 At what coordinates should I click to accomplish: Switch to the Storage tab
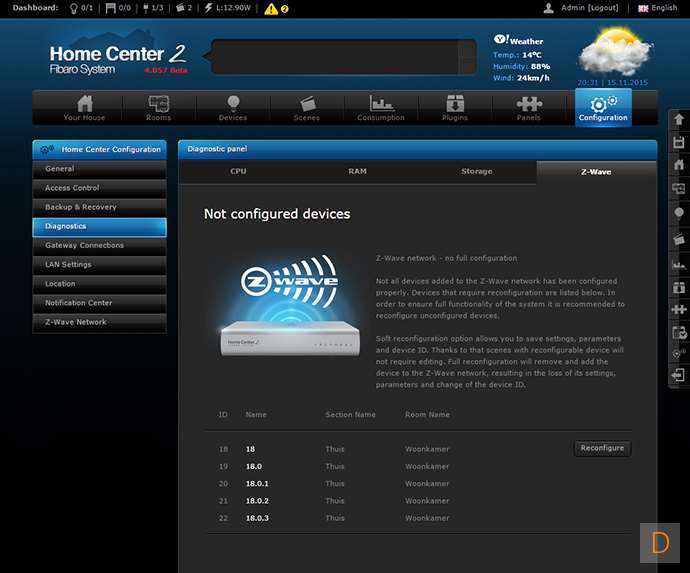(476, 171)
